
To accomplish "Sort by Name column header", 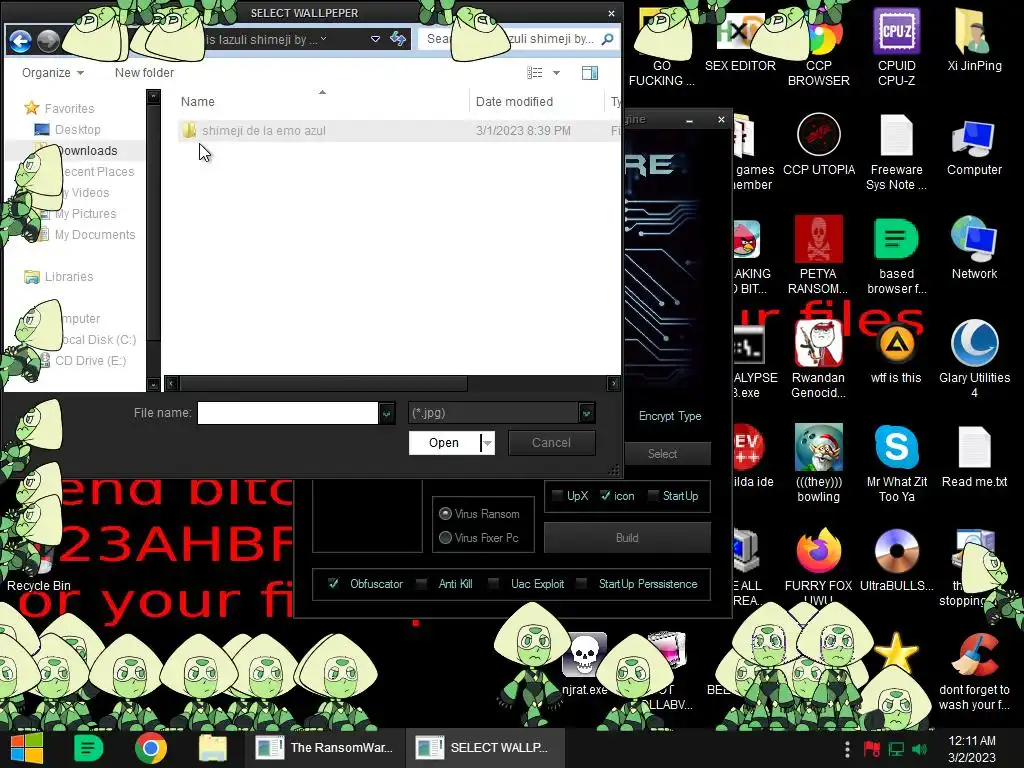I will coord(197,101).
